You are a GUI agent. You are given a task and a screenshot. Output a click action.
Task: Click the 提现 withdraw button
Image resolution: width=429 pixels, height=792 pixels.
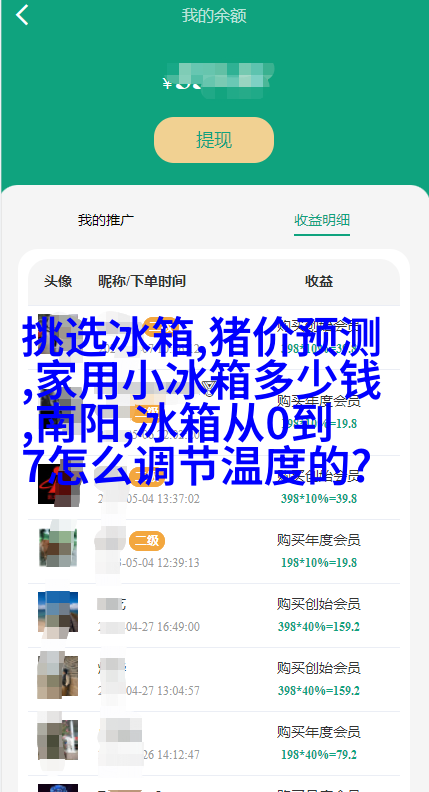(x=214, y=140)
